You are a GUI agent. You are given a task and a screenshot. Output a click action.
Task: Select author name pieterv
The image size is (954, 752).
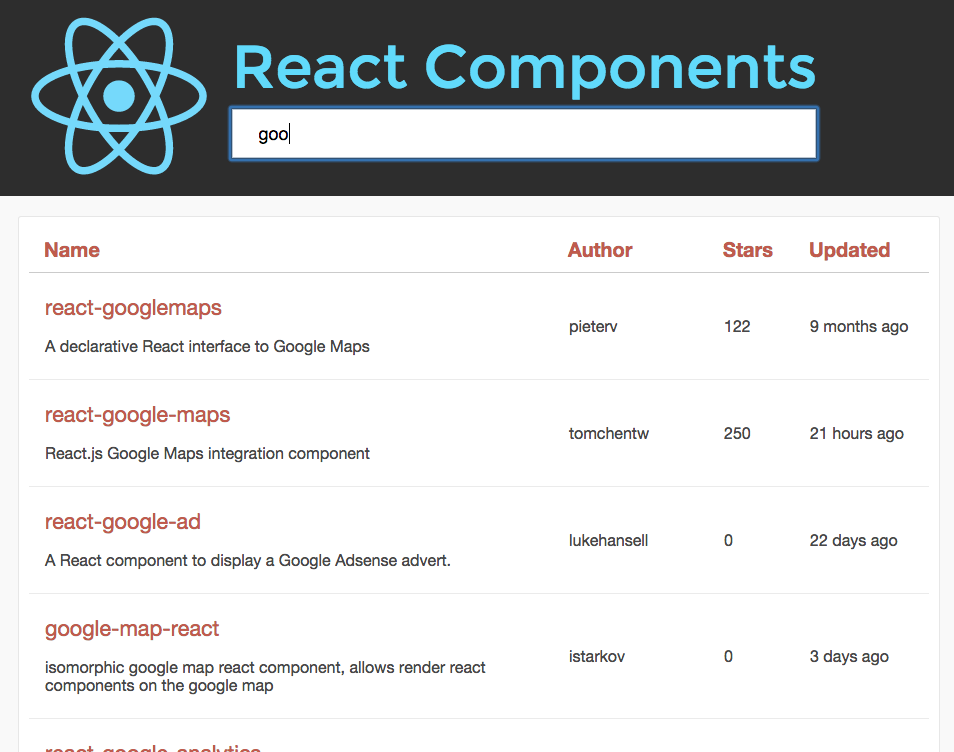pyautogui.click(x=593, y=327)
